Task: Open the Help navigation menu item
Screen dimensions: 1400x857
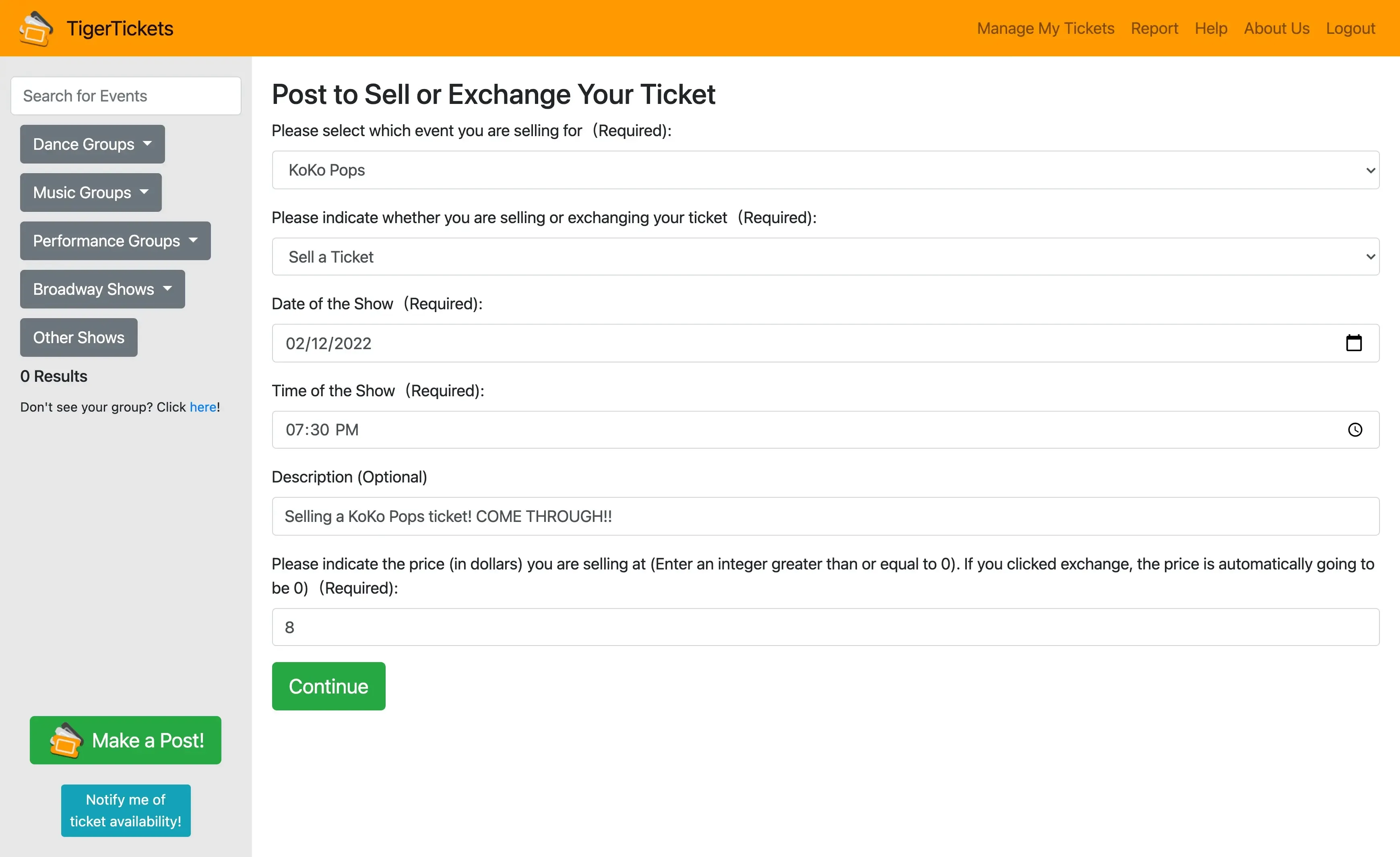Action: 1211,27
